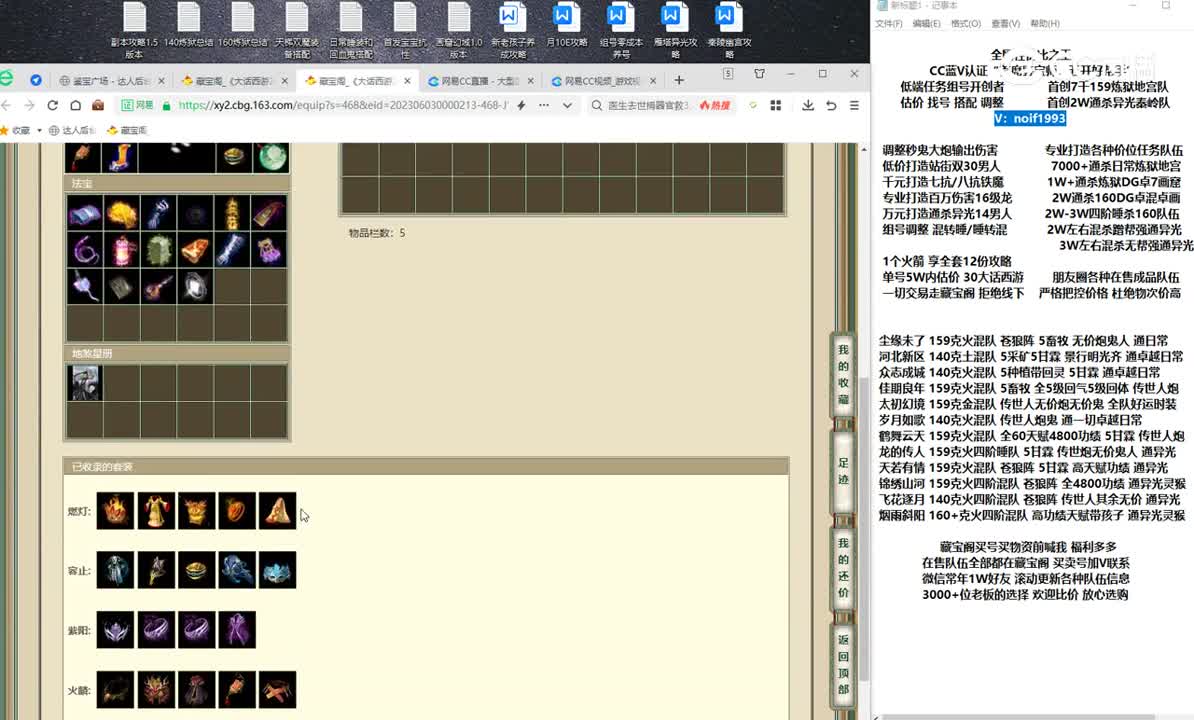Open Notepad 编辑(E) menu
Screen dimensions: 1194x720
tap(926, 24)
